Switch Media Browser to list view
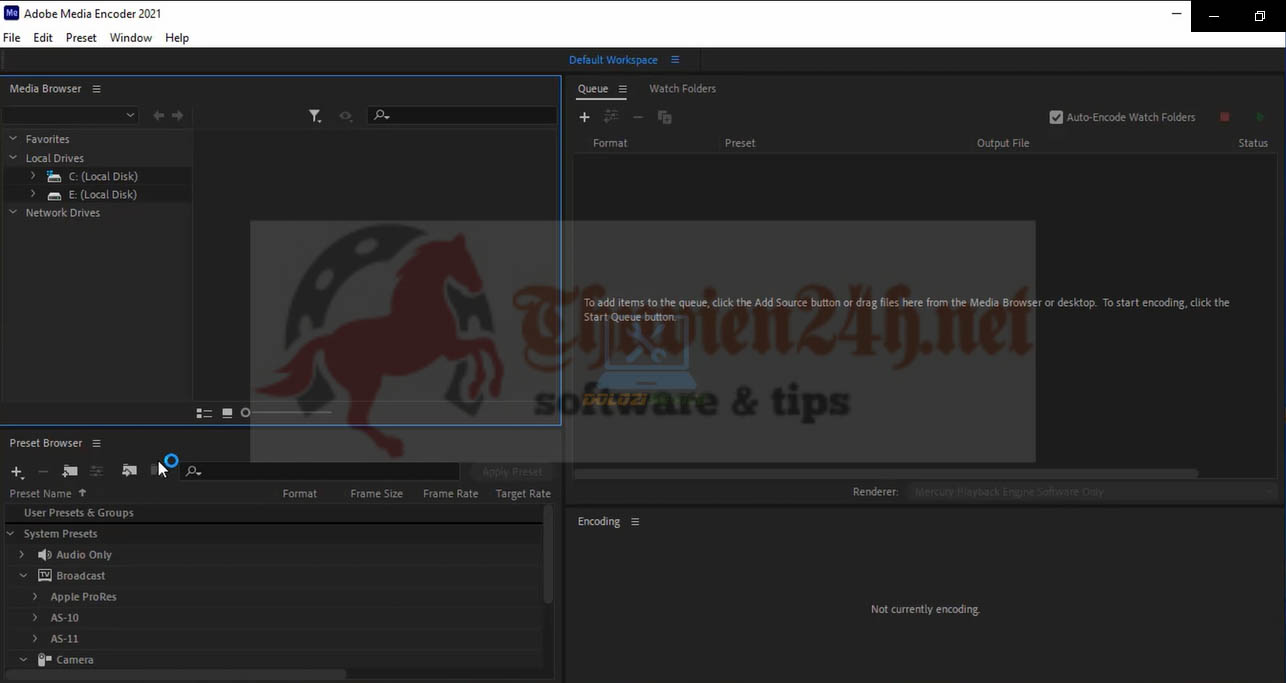1286x683 pixels. click(204, 413)
